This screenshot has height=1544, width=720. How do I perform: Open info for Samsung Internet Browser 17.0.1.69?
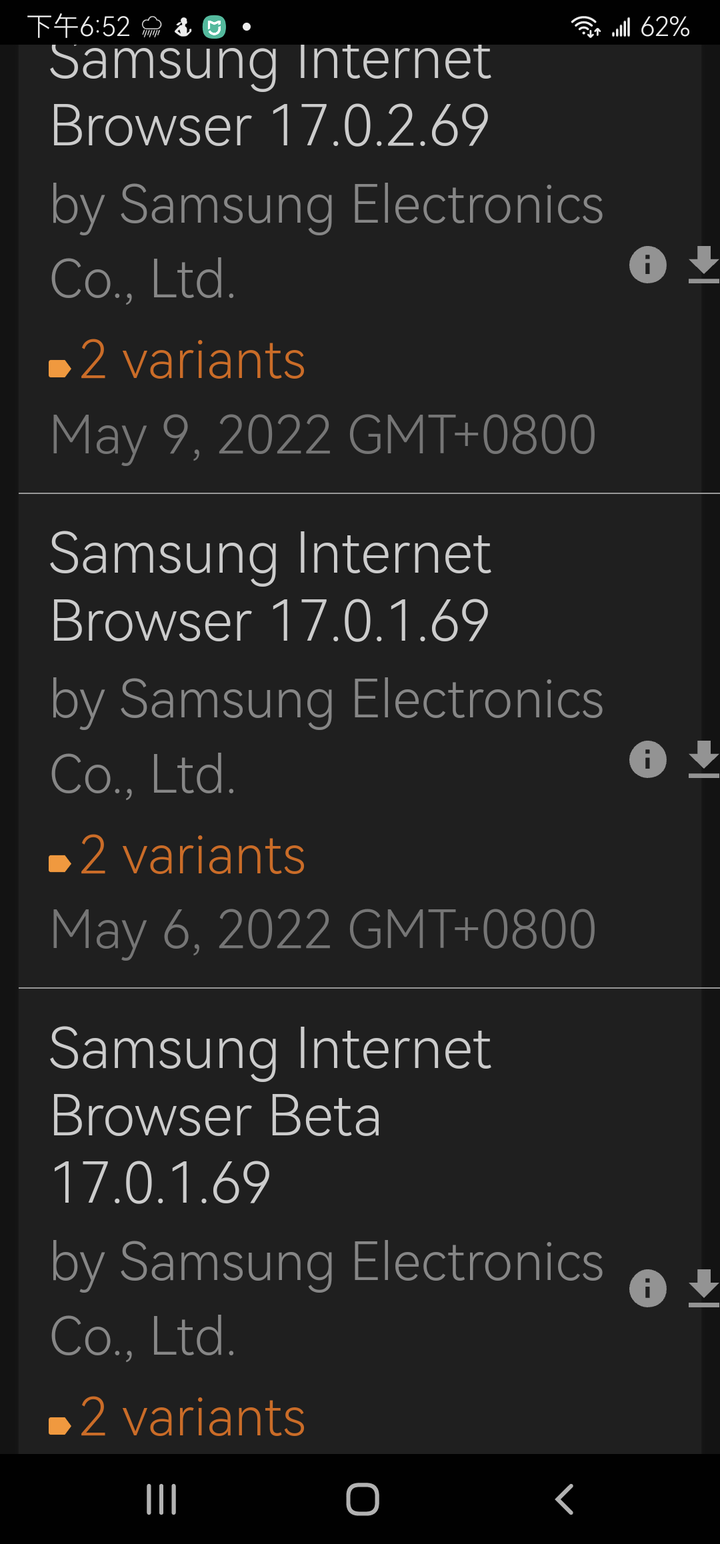click(648, 759)
